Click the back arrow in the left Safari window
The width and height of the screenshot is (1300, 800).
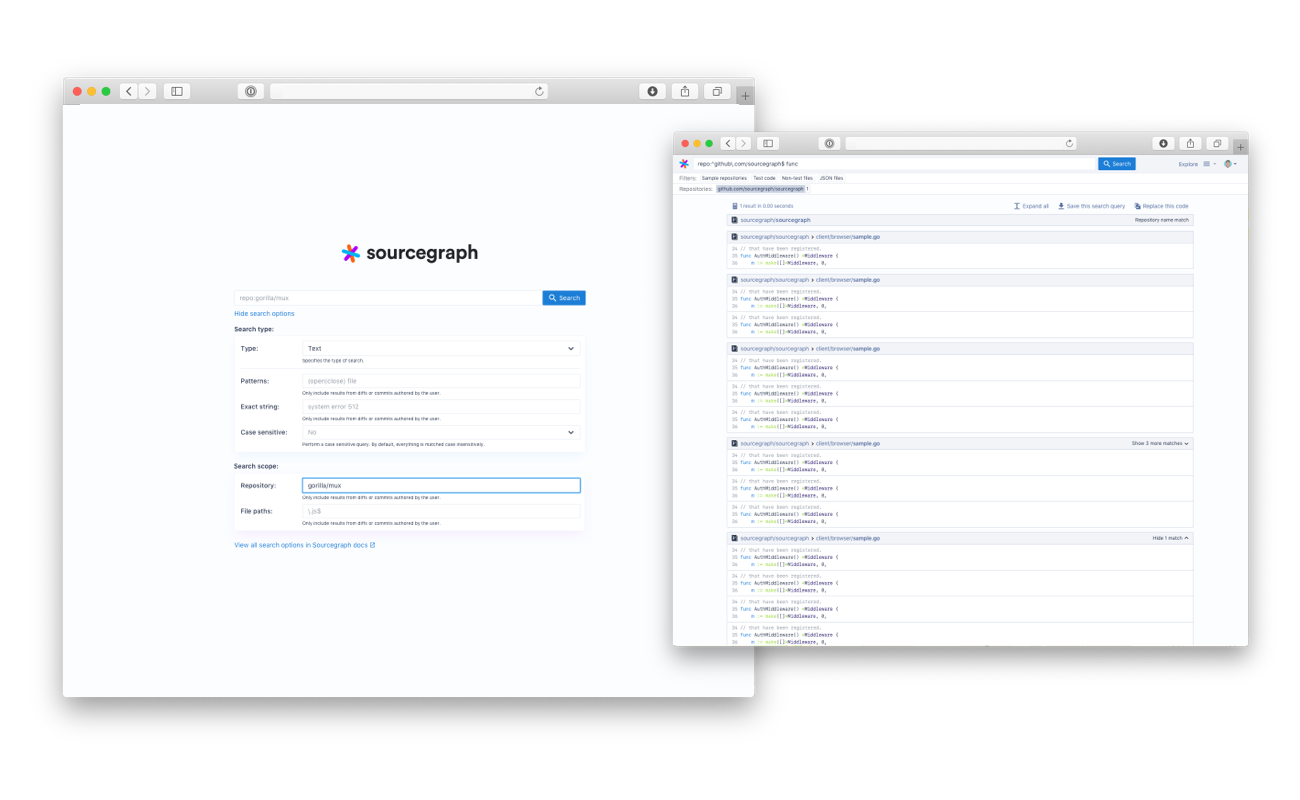tap(129, 91)
